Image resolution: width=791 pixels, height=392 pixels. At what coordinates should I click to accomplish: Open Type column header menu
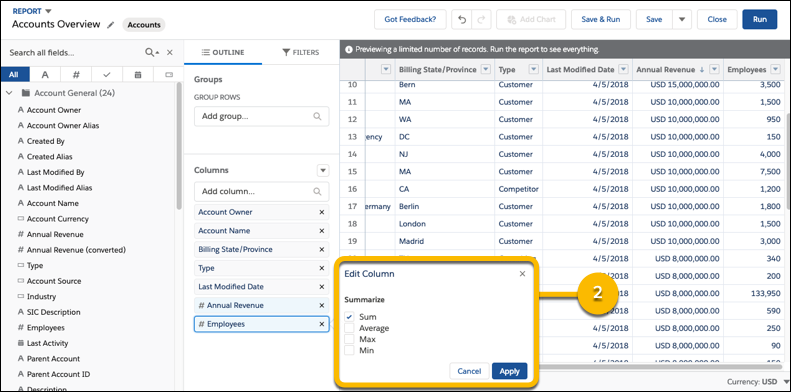coord(534,70)
